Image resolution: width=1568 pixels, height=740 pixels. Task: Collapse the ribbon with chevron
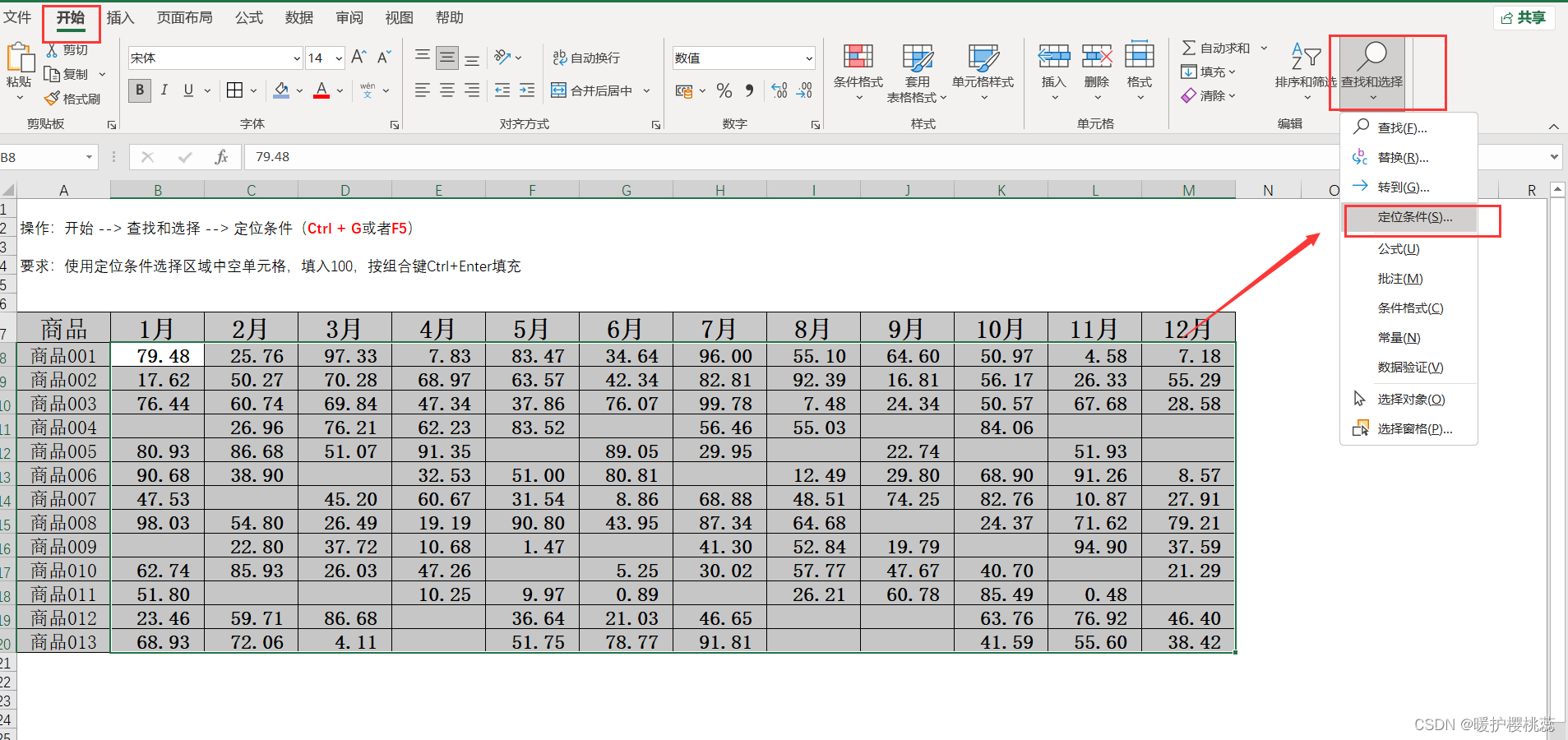pos(1553,126)
